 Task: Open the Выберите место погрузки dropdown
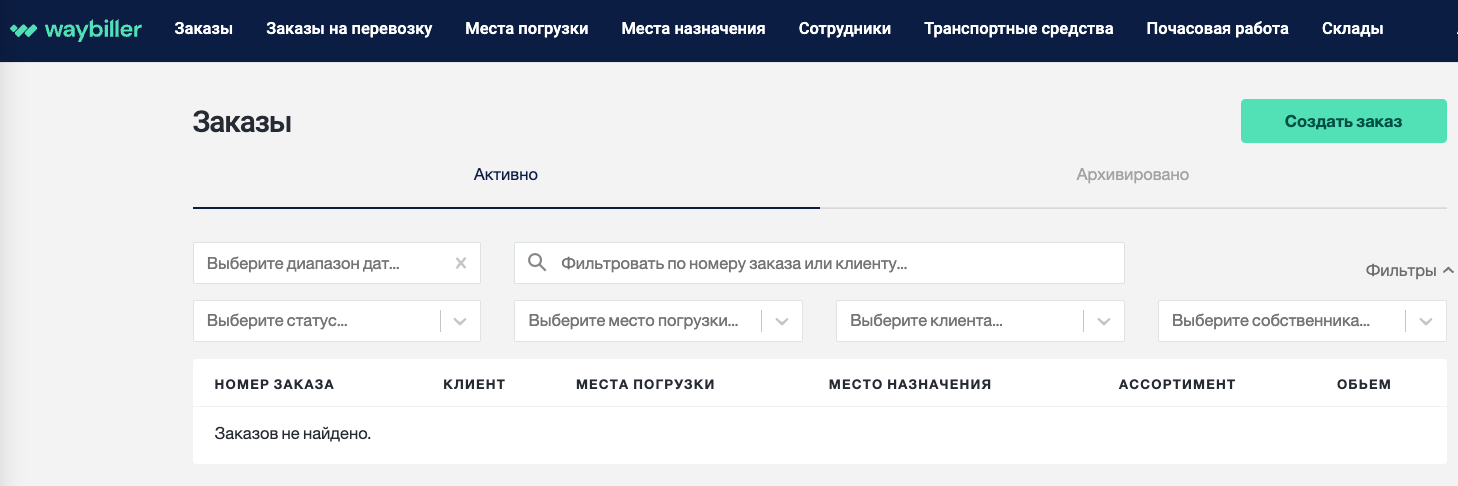[x=658, y=321]
